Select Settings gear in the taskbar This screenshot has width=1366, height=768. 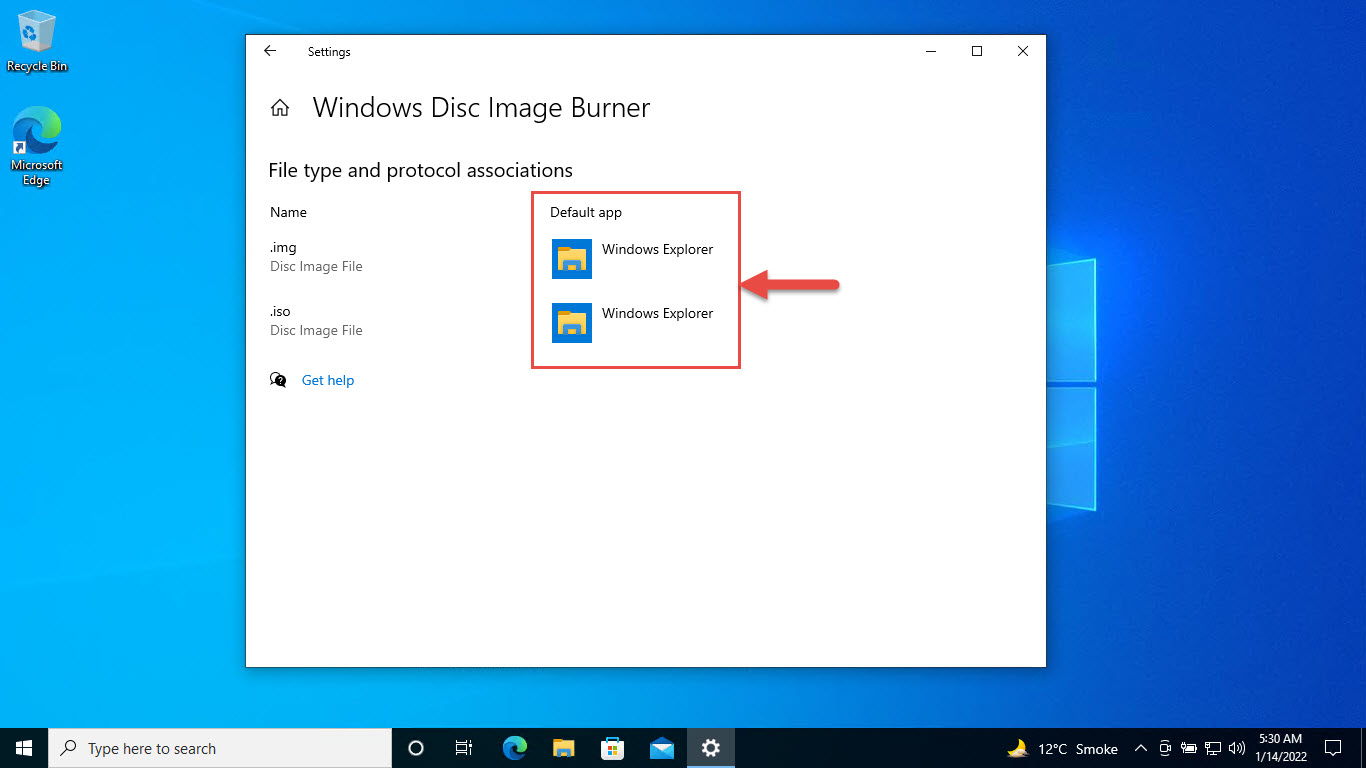[x=711, y=748]
